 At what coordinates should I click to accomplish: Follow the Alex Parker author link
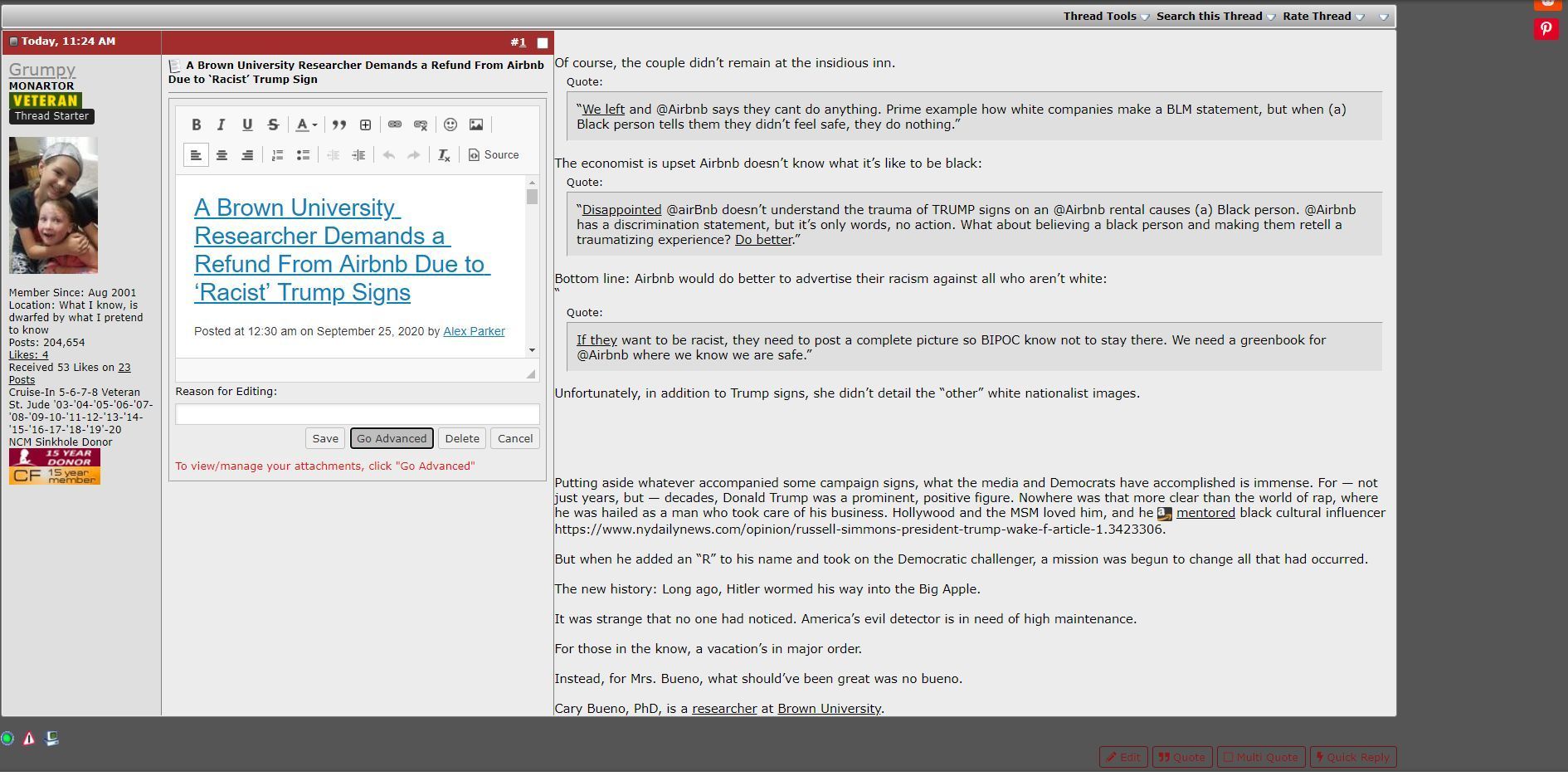pos(474,330)
